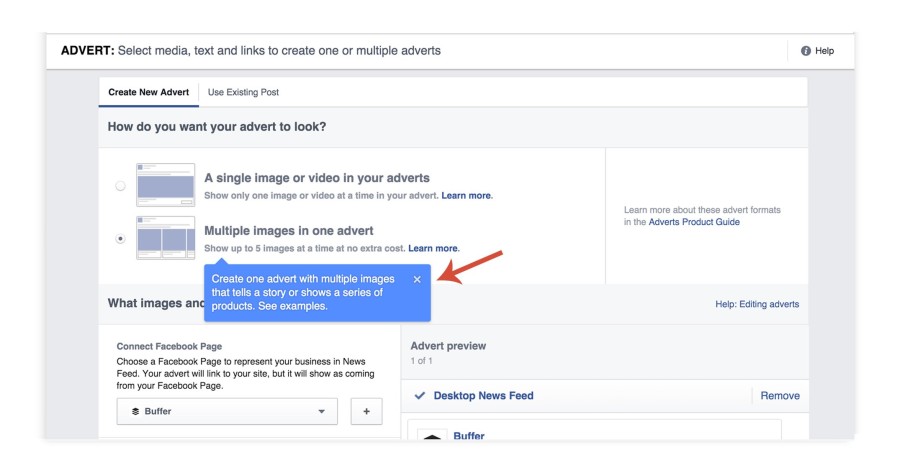Image resolution: width=900 pixels, height=455 pixels.
Task: Open the Adverts Product Guide link
Action: 694,222
